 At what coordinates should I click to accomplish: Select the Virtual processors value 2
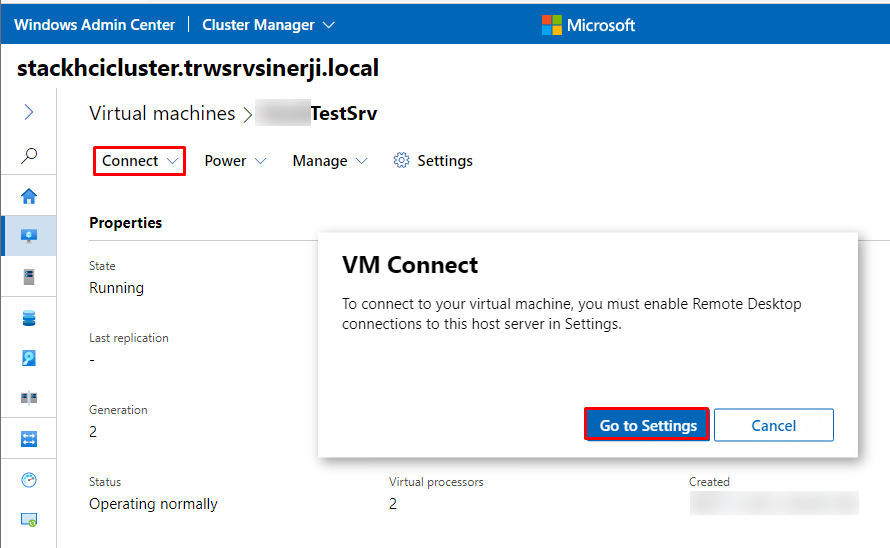point(393,504)
